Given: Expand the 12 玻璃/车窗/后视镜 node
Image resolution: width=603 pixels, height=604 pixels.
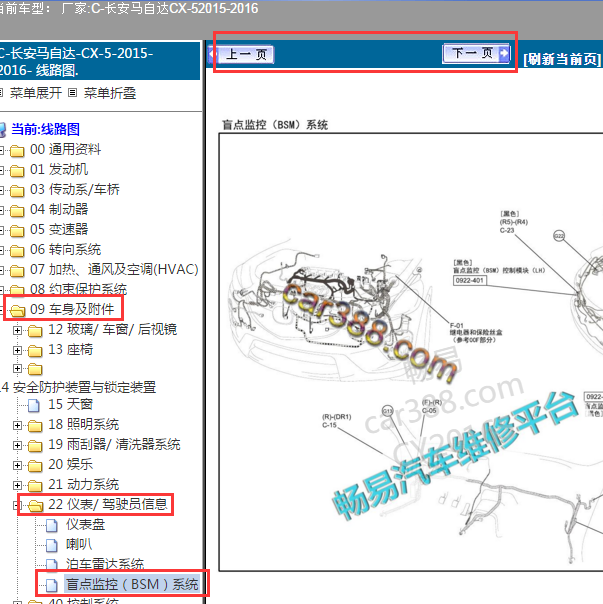Looking at the screenshot, I should [x=17, y=330].
